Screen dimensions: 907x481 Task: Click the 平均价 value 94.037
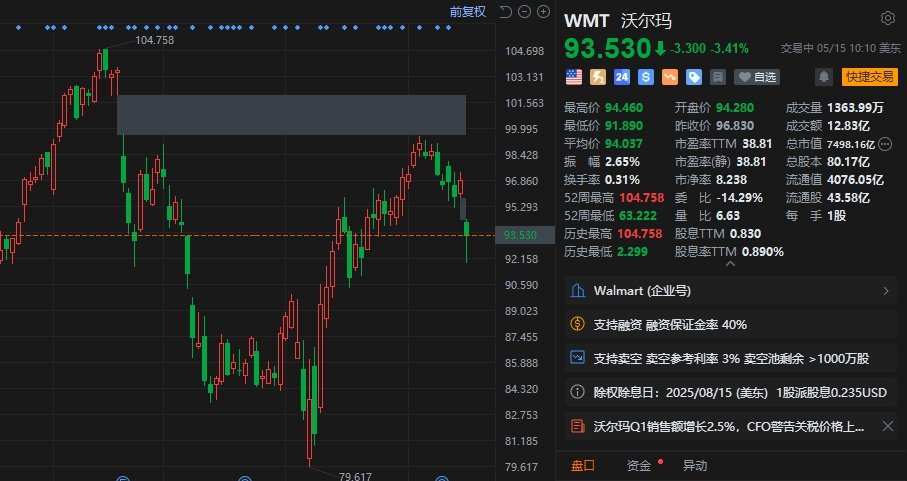tap(624, 143)
